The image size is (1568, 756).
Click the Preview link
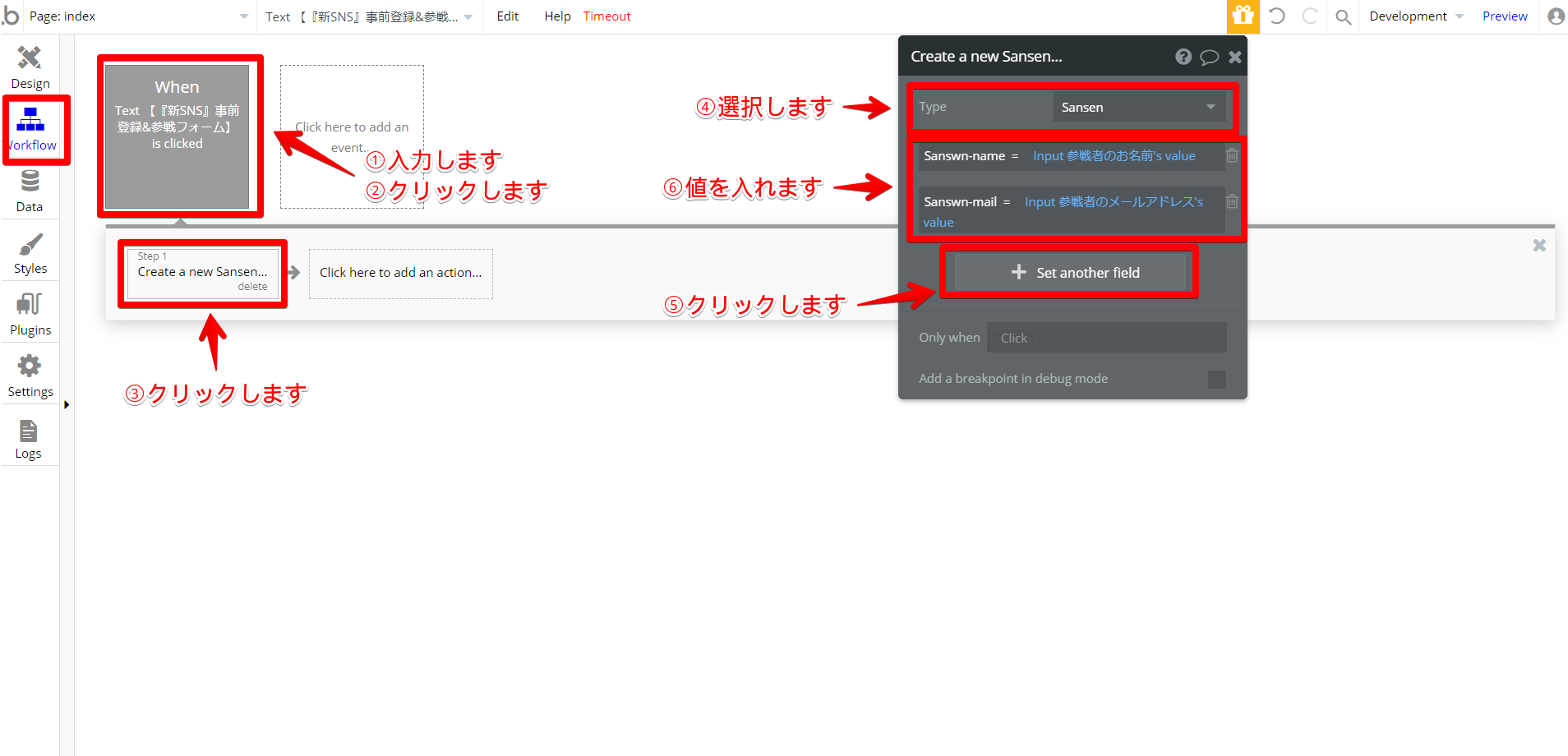click(x=1505, y=16)
